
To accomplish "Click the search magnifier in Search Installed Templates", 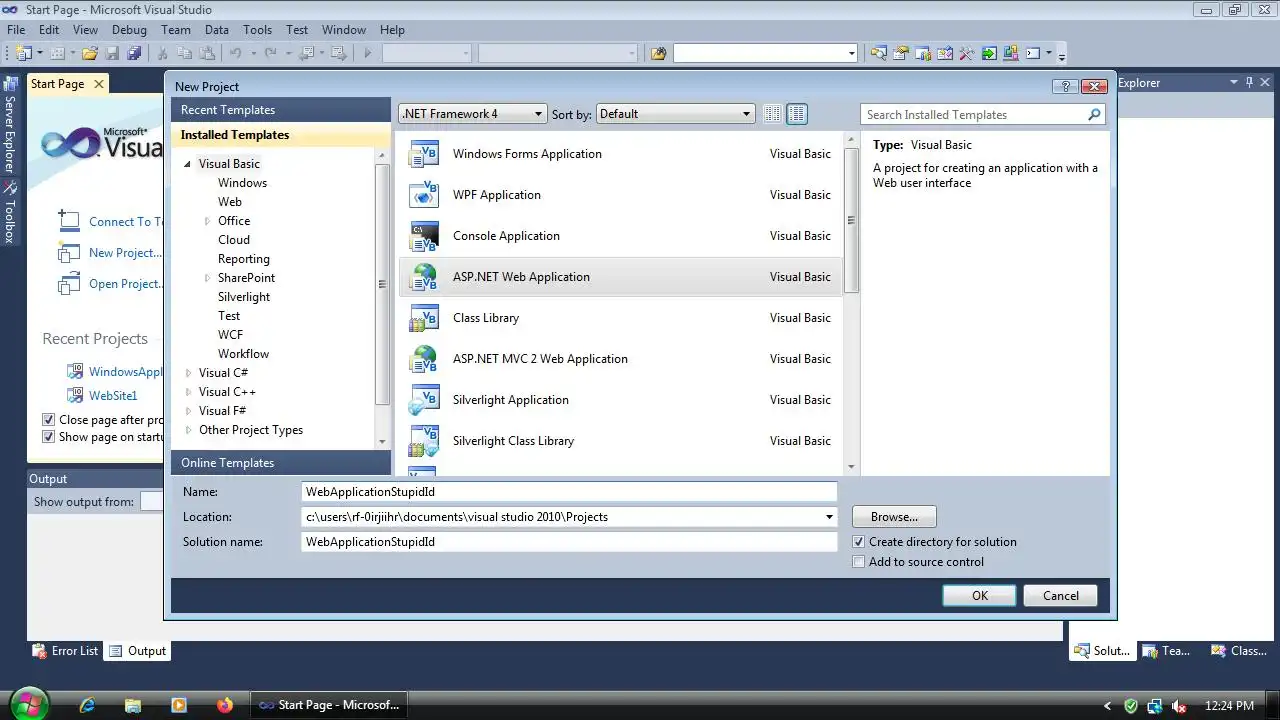I will 1094,115.
